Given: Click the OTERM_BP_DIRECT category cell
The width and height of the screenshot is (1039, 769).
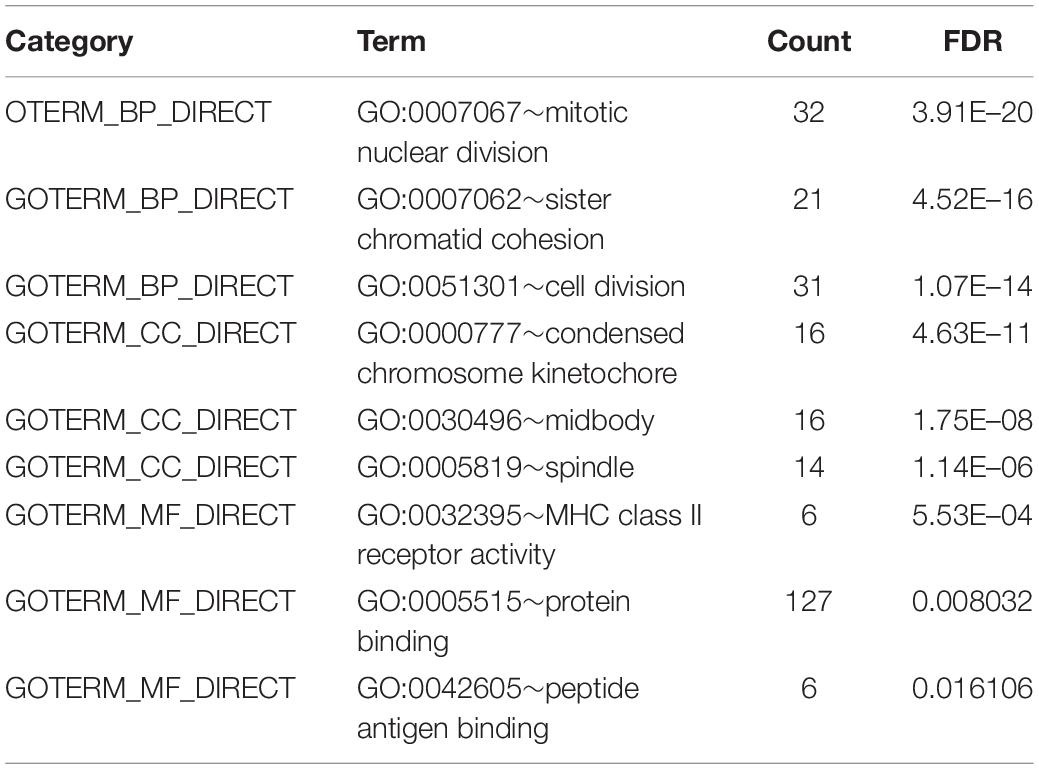Looking at the screenshot, I should [138, 112].
